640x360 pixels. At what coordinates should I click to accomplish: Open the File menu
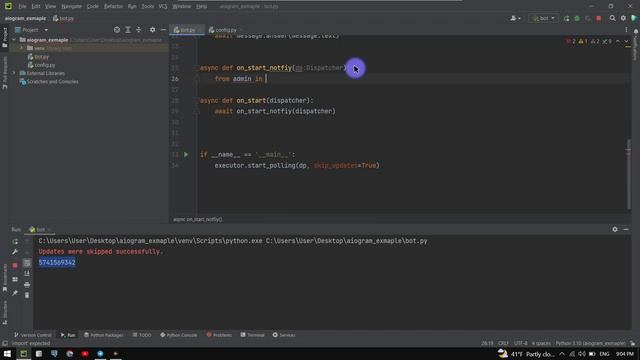pos(22,7)
